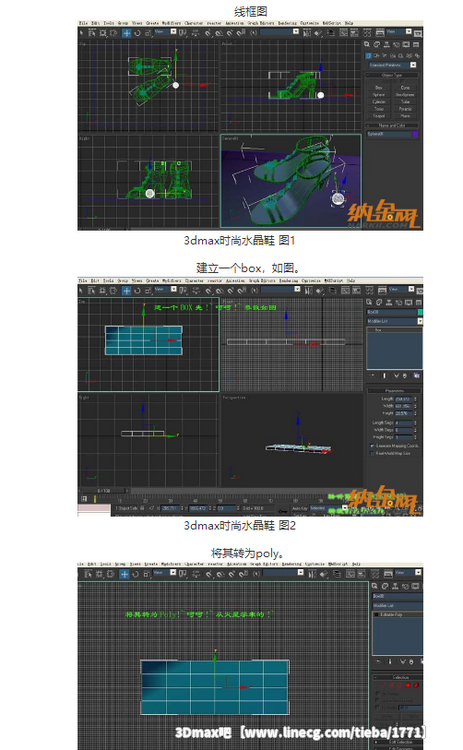
Task: Click the Cylinder primitive button in 图1
Action: tap(379, 102)
